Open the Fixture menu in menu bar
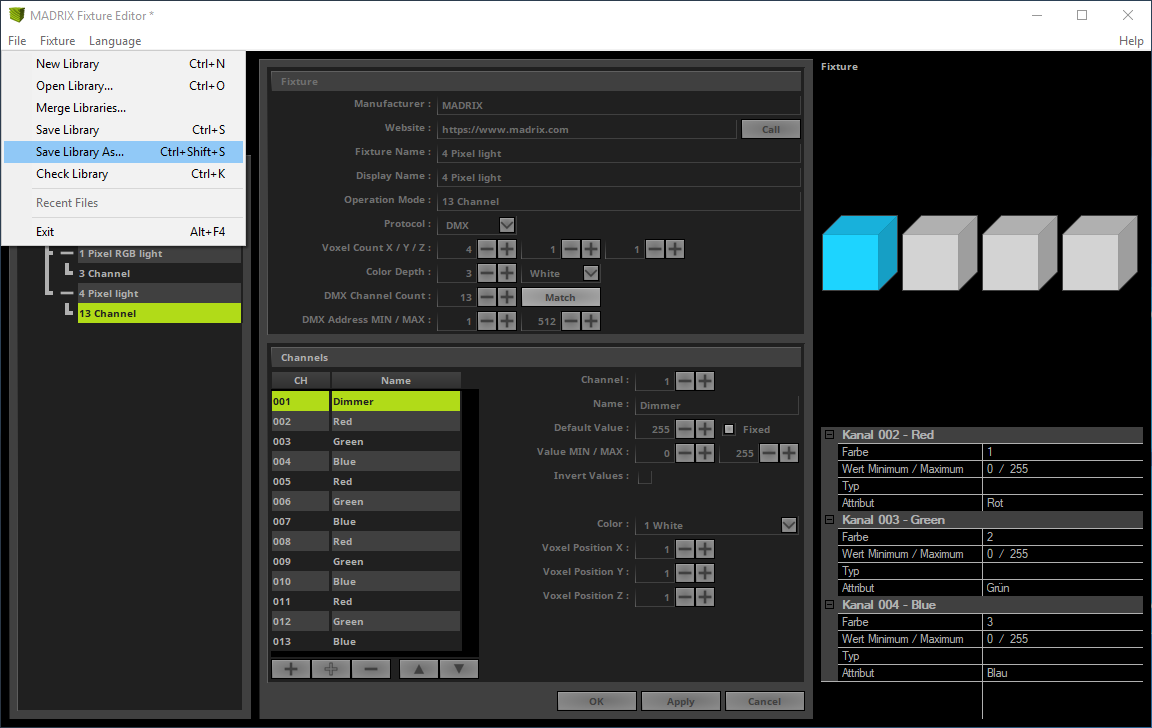Viewport: 1152px width, 728px height. pyautogui.click(x=57, y=41)
